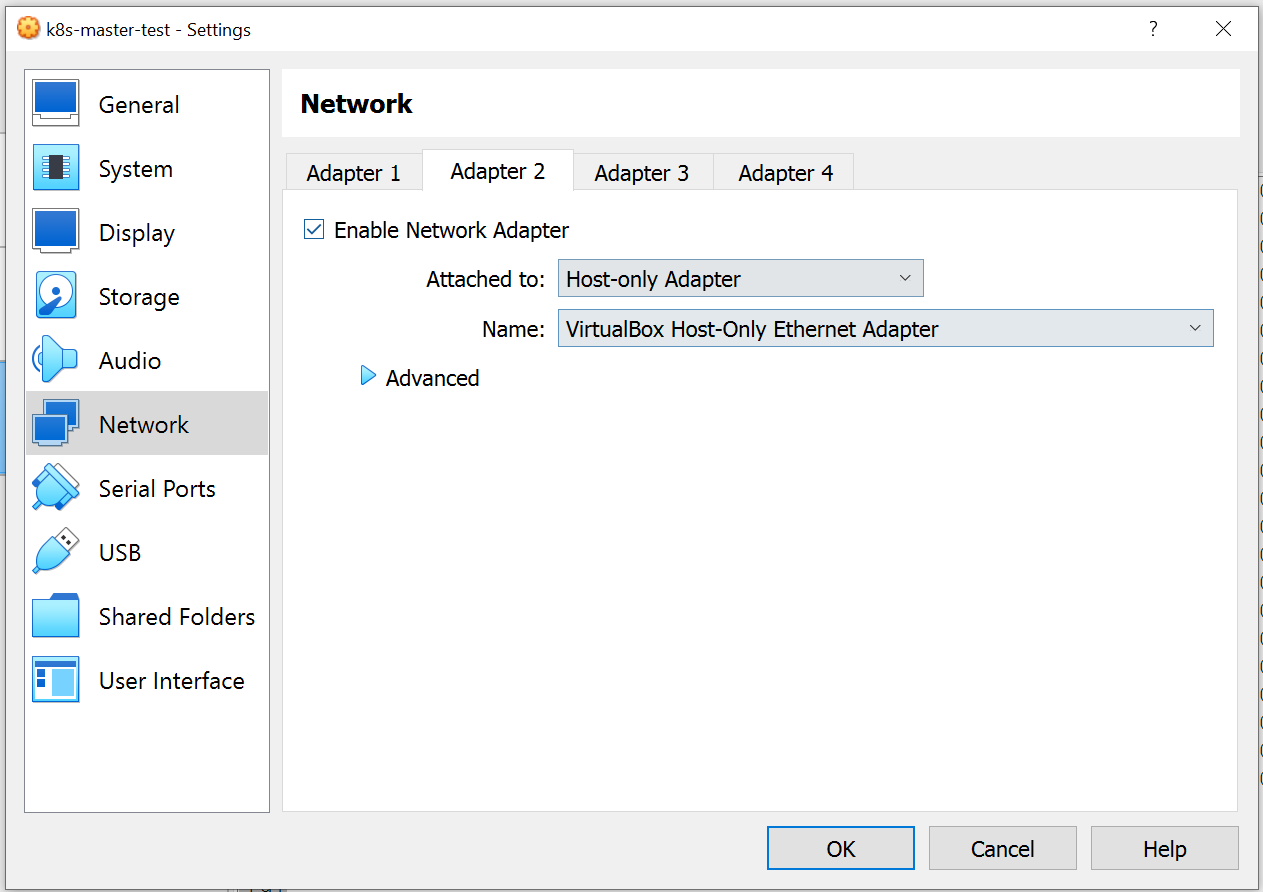Click the USB plug icon
The width and height of the screenshot is (1263, 892).
coord(56,552)
